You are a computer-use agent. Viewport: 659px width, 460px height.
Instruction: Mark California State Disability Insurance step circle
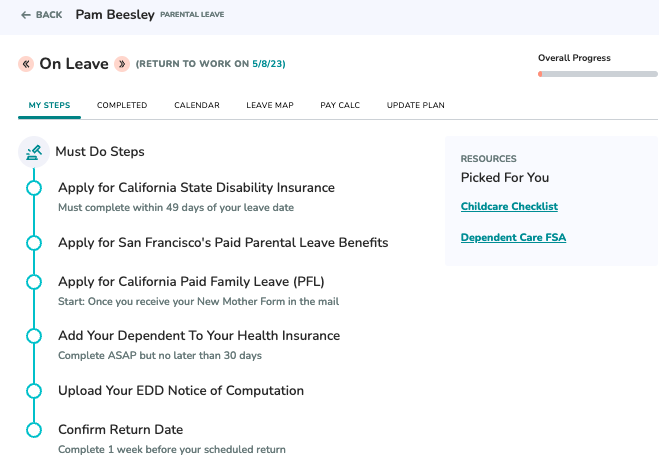(x=34, y=188)
